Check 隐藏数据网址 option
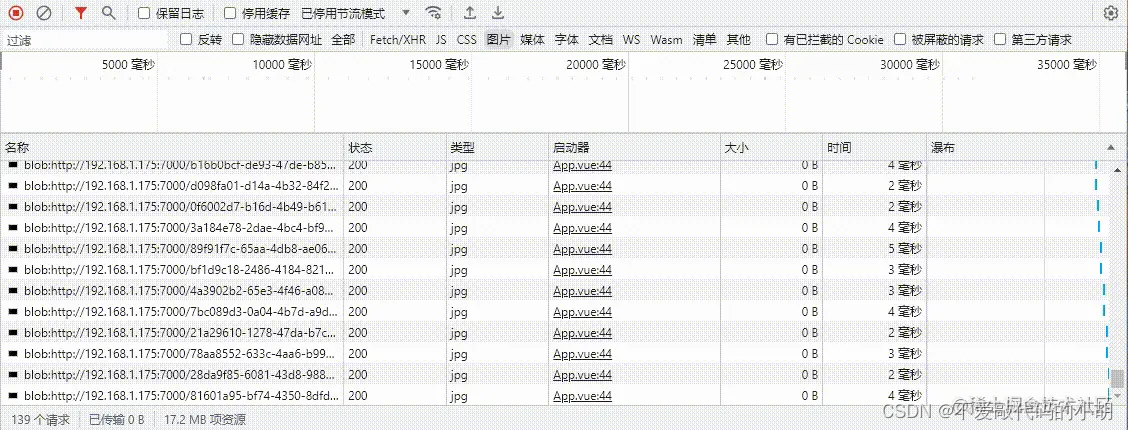This screenshot has height=430, width=1128. (238, 40)
